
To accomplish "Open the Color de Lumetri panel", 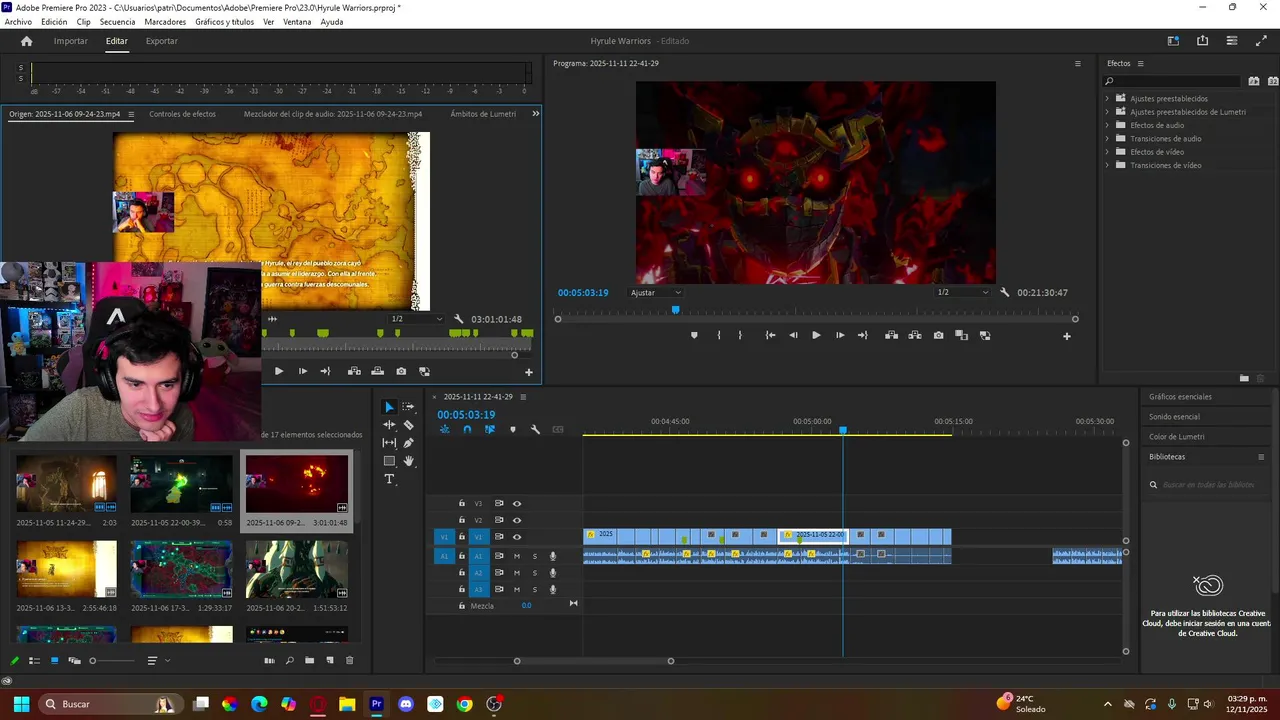I will (1176, 437).
